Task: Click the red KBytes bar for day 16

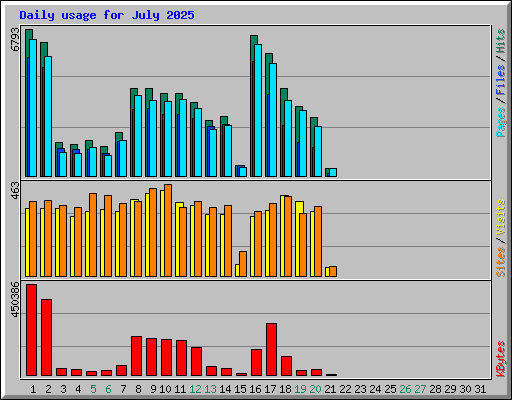Action: (257, 363)
